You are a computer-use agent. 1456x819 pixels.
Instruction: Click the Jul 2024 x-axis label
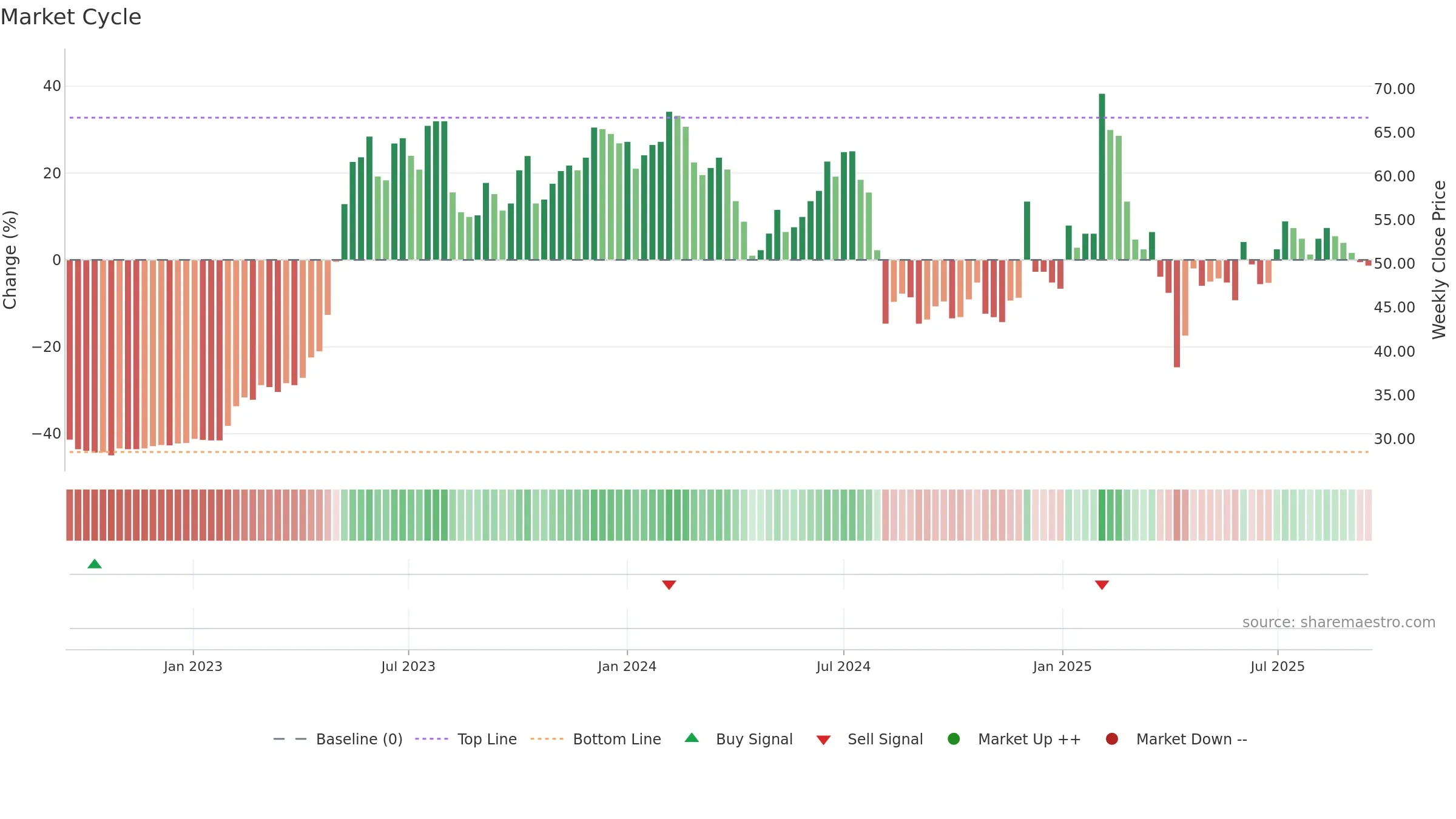[x=843, y=666]
